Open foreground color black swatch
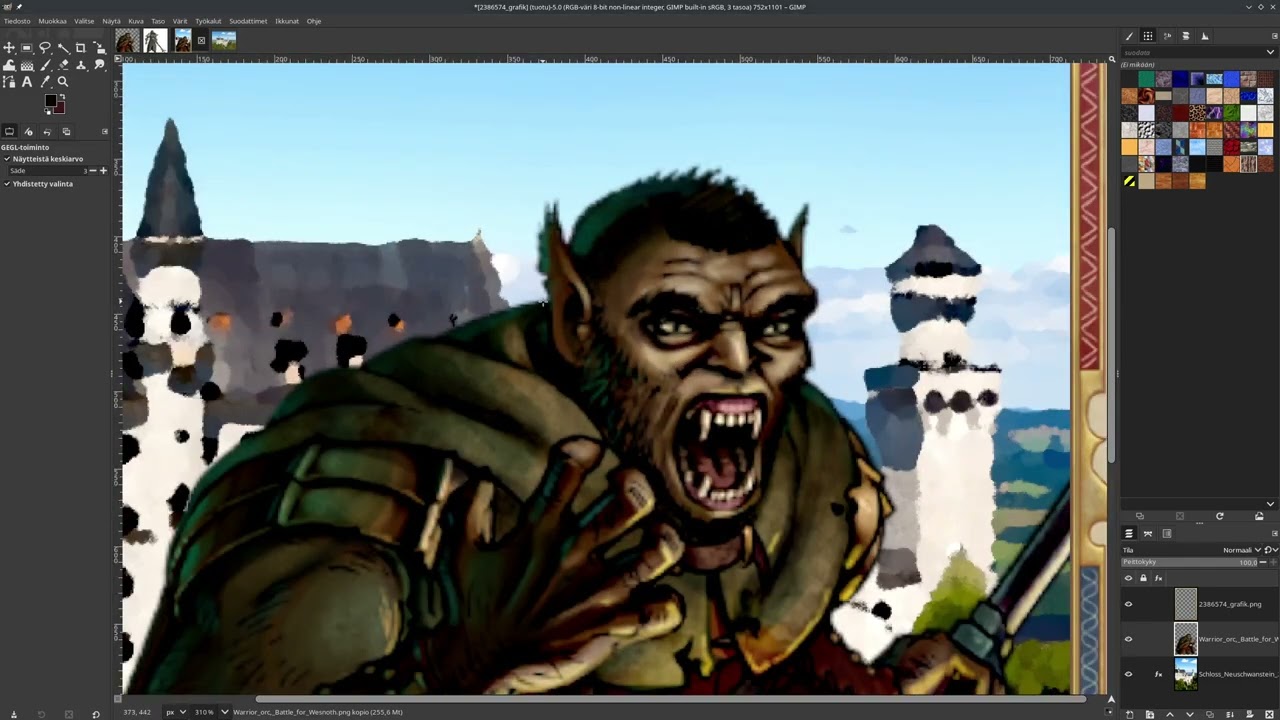1280x720 pixels. 50,100
